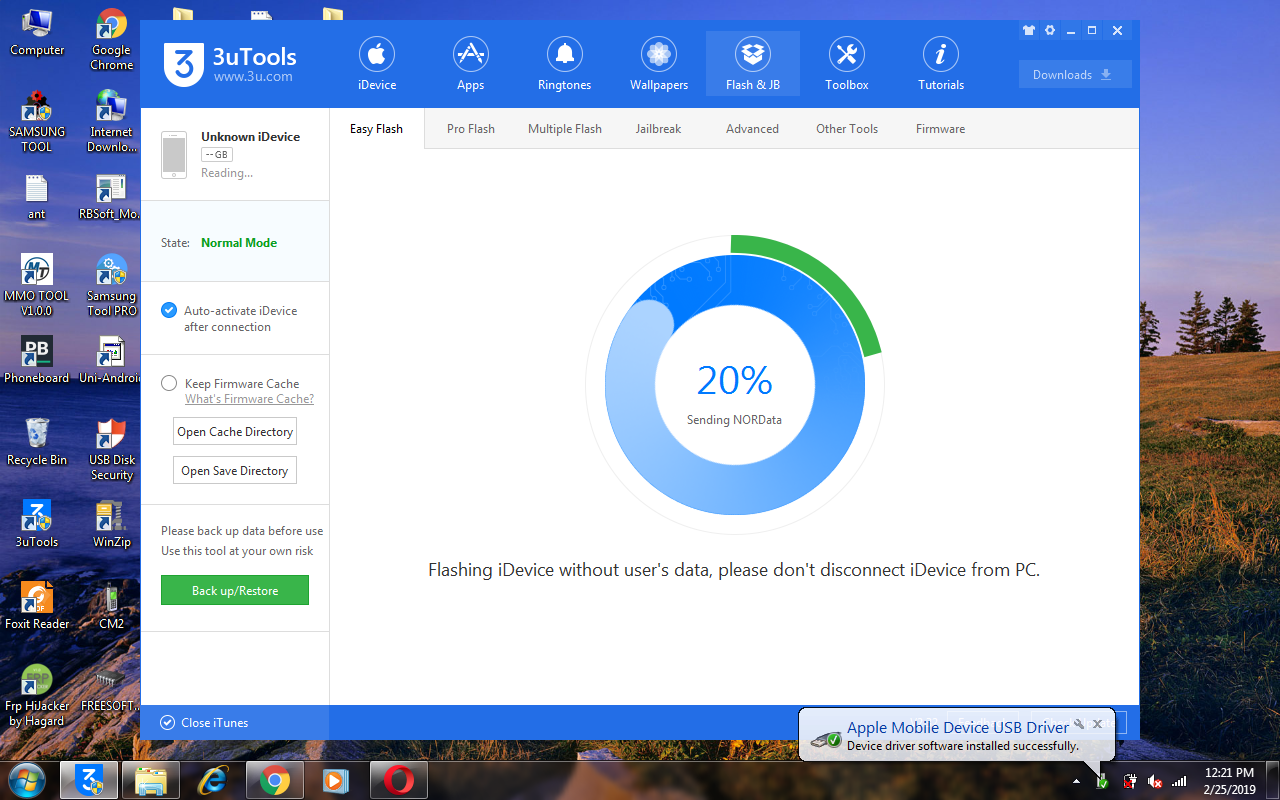Select the WinZip desktop shortcut
The width and height of the screenshot is (1280, 800).
[x=112, y=524]
